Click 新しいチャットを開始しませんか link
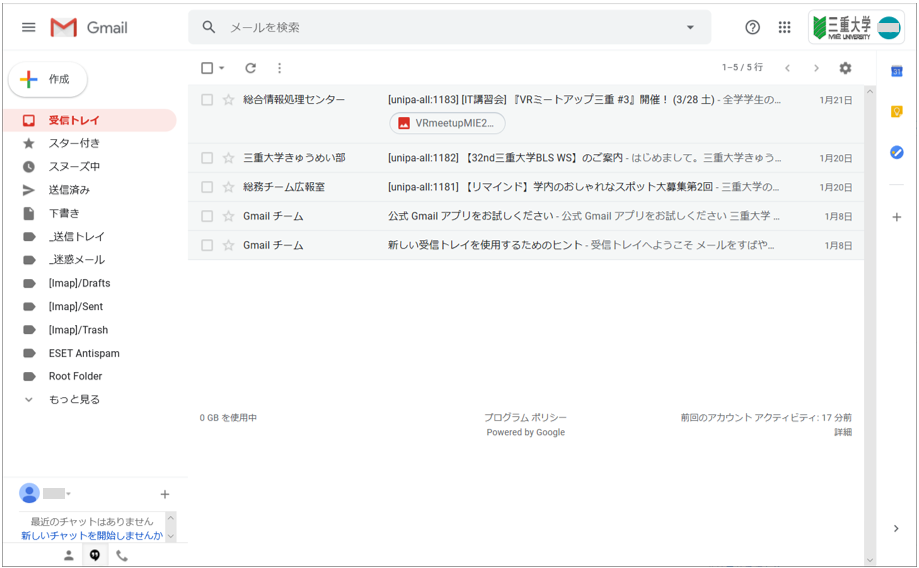 pos(92,535)
